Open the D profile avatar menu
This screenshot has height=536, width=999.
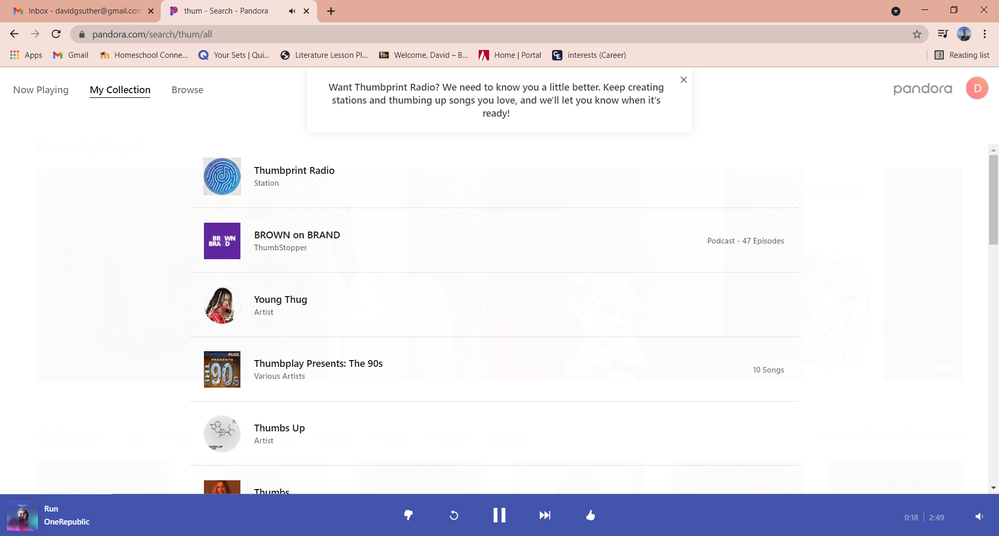click(977, 88)
